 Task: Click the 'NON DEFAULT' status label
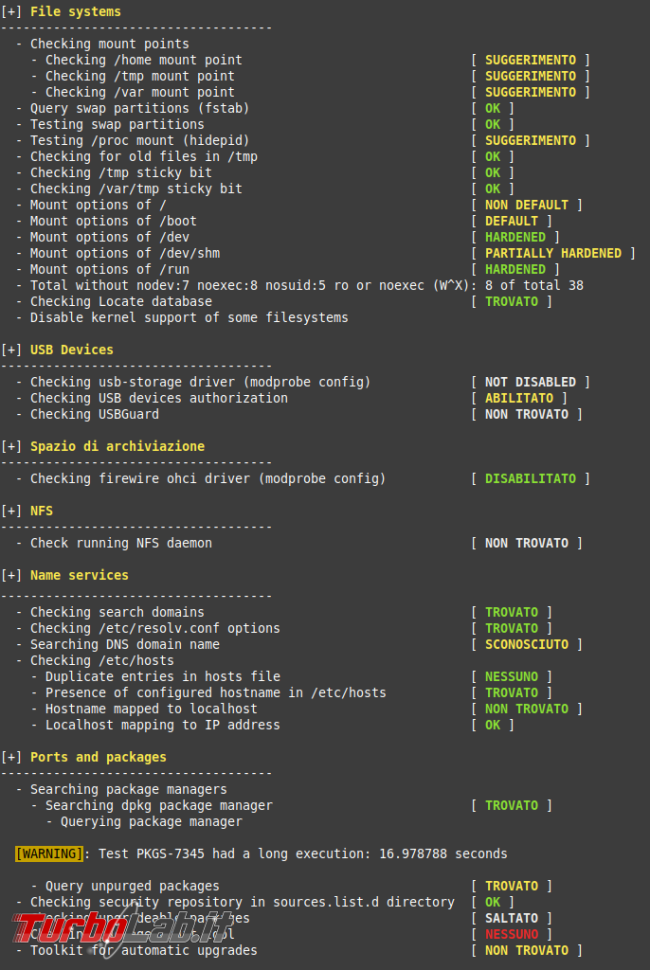pyautogui.click(x=526, y=205)
